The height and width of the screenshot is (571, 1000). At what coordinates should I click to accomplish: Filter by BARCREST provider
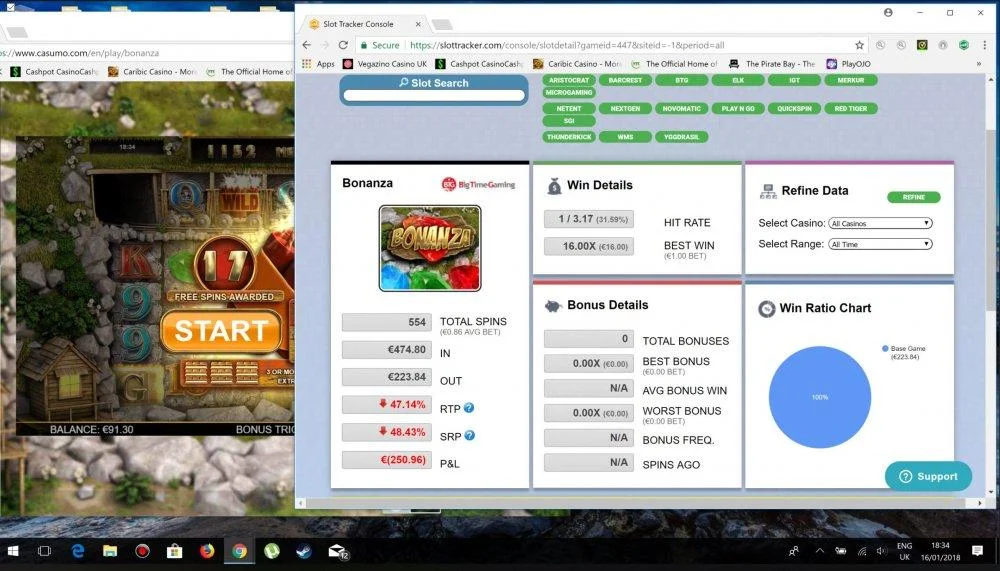[x=625, y=80]
